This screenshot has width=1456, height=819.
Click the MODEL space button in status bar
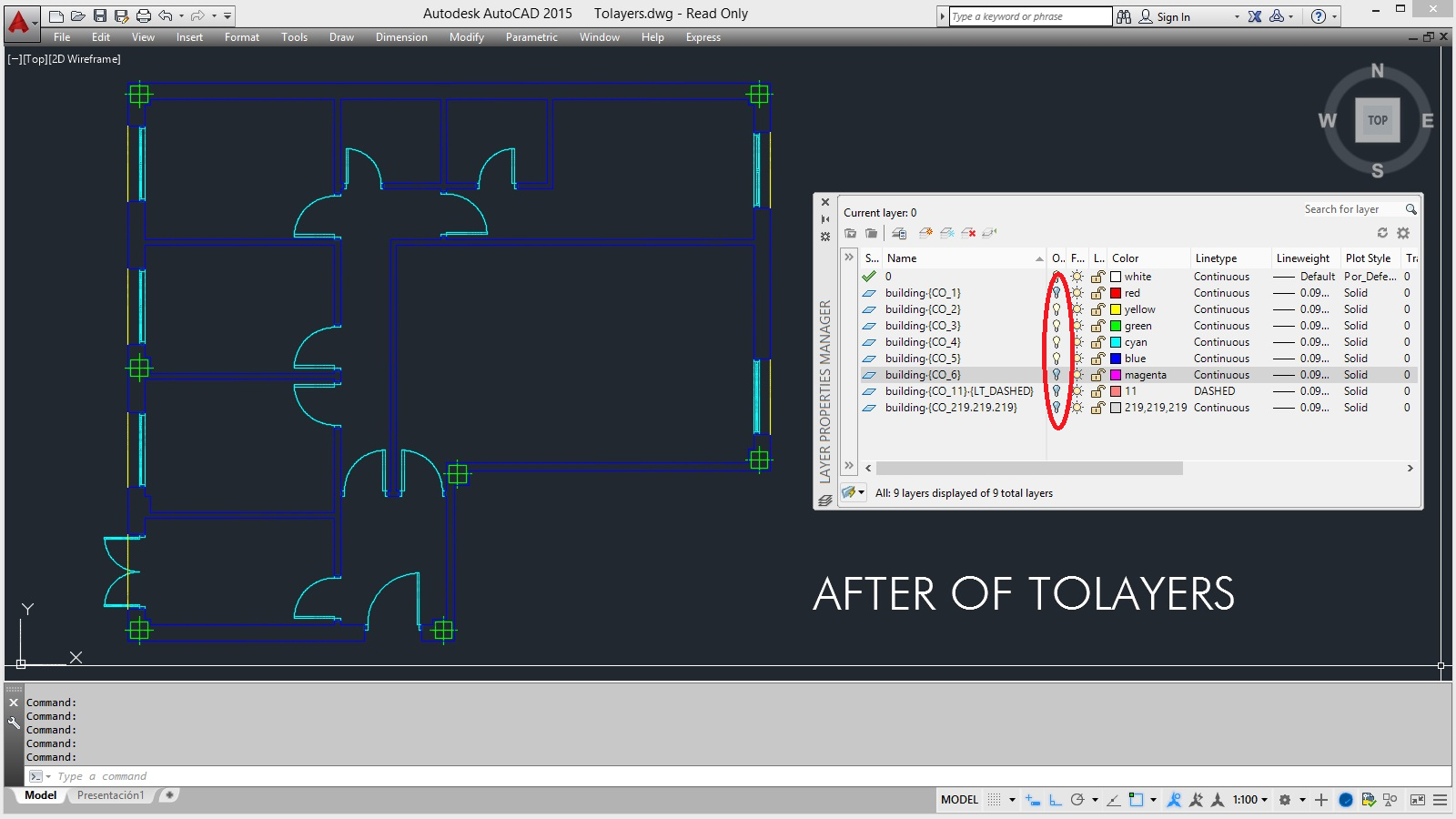(960, 800)
